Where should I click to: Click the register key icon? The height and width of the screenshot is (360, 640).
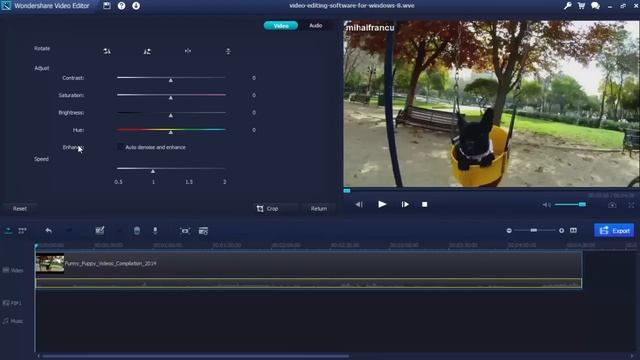[567, 6]
